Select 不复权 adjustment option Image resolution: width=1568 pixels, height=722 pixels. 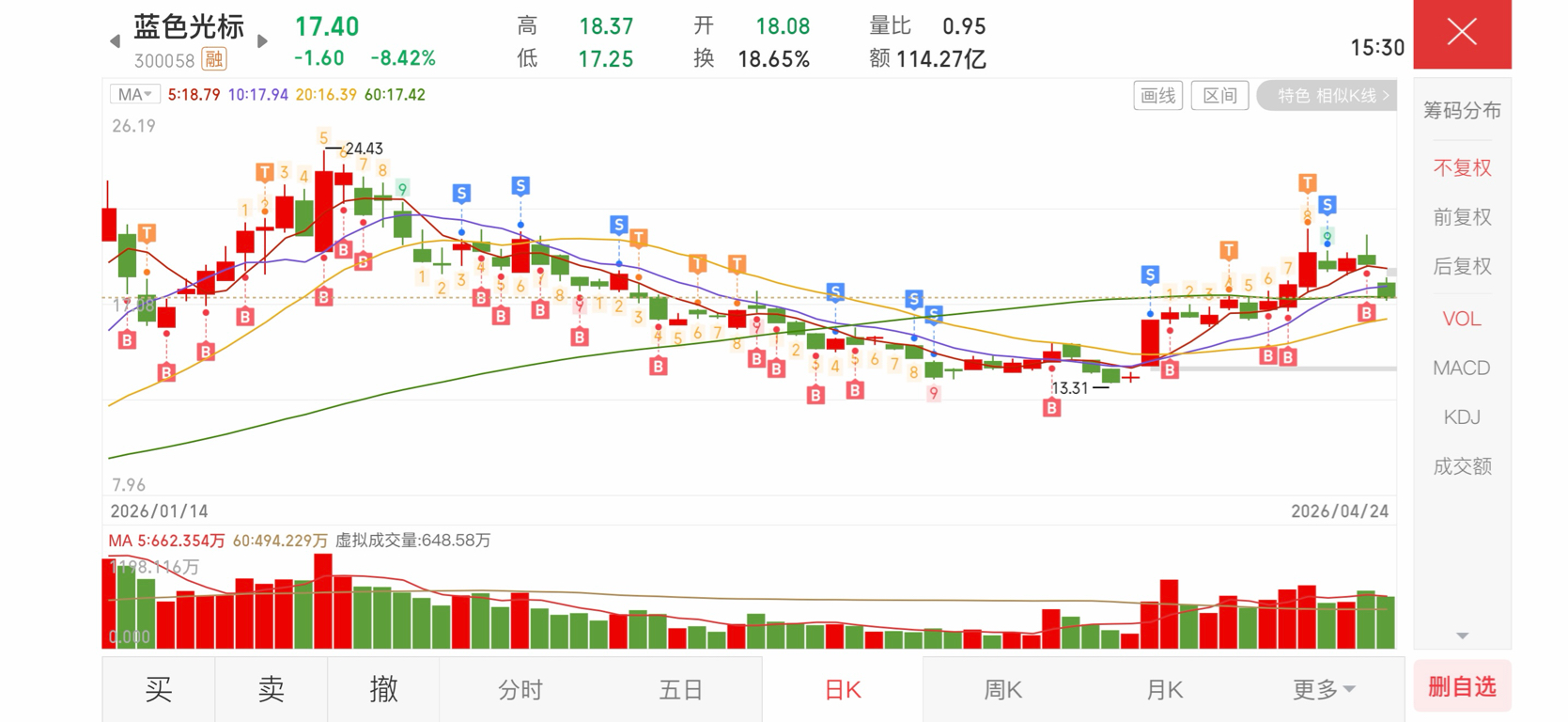pos(1462,168)
